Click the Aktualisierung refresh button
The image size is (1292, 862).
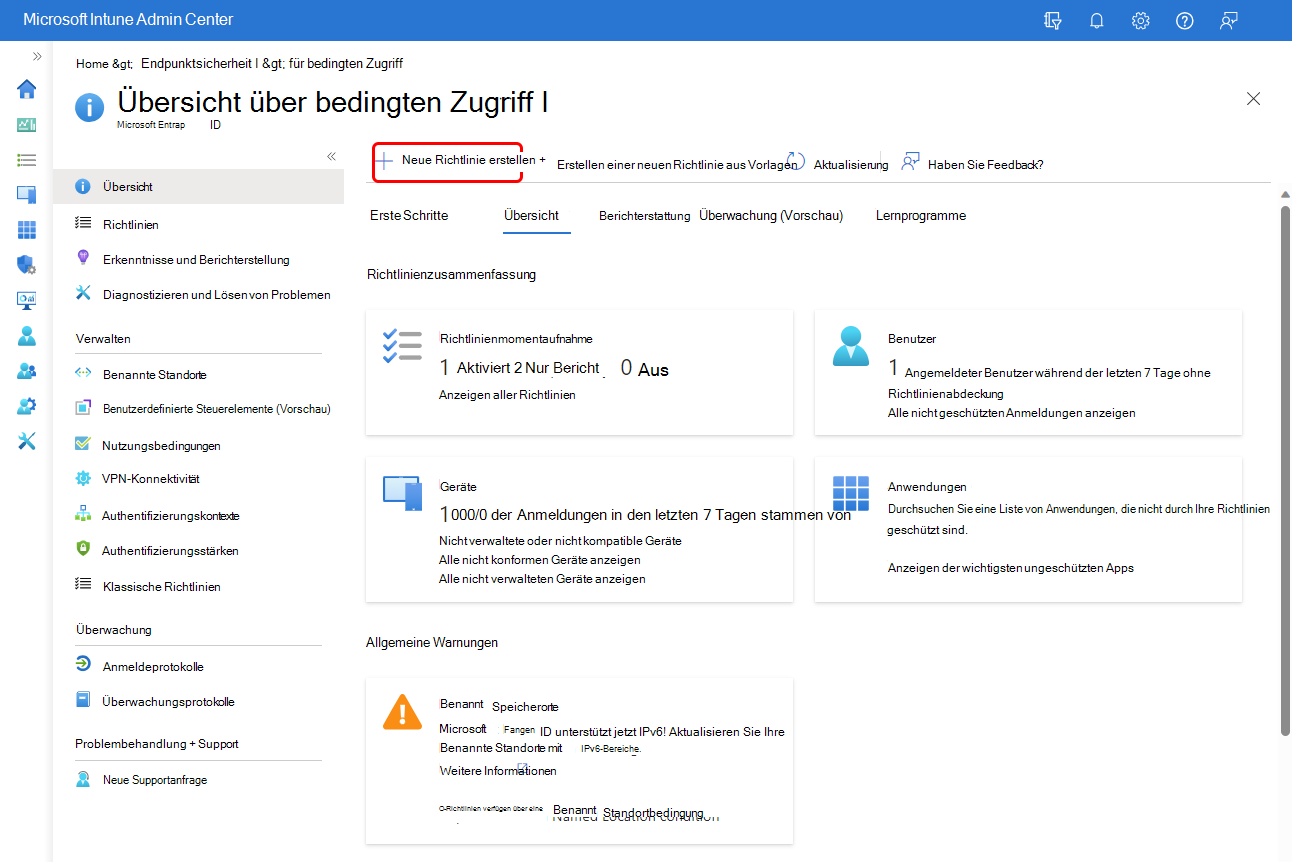pyautogui.click(x=838, y=164)
